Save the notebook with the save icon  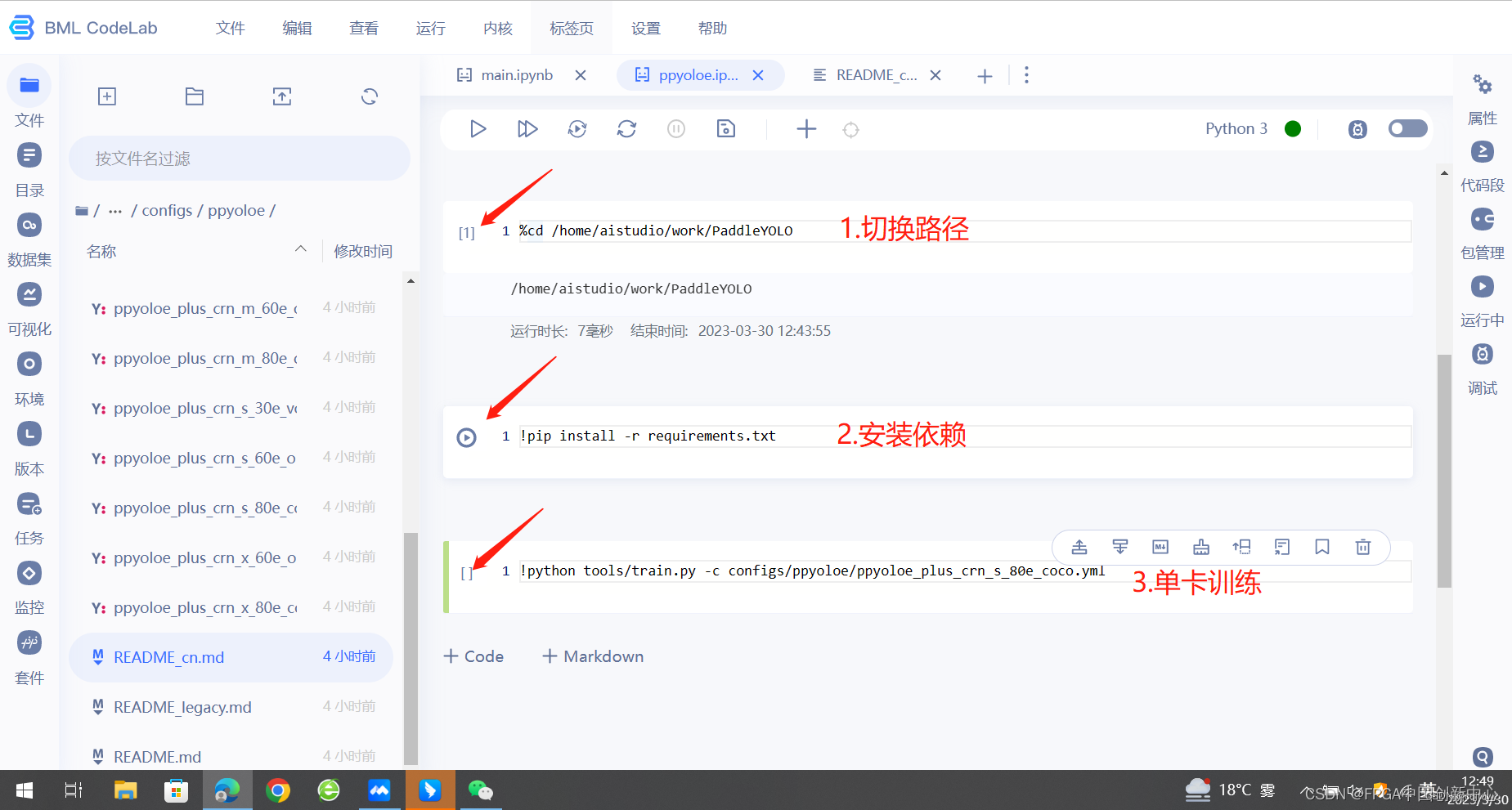[x=726, y=129]
